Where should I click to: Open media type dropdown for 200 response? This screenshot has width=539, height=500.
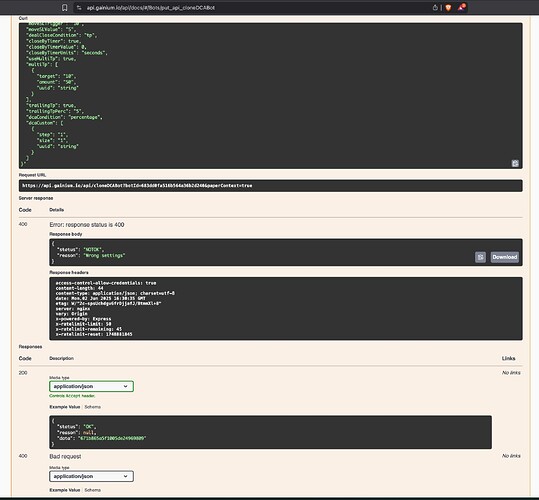(x=91, y=386)
